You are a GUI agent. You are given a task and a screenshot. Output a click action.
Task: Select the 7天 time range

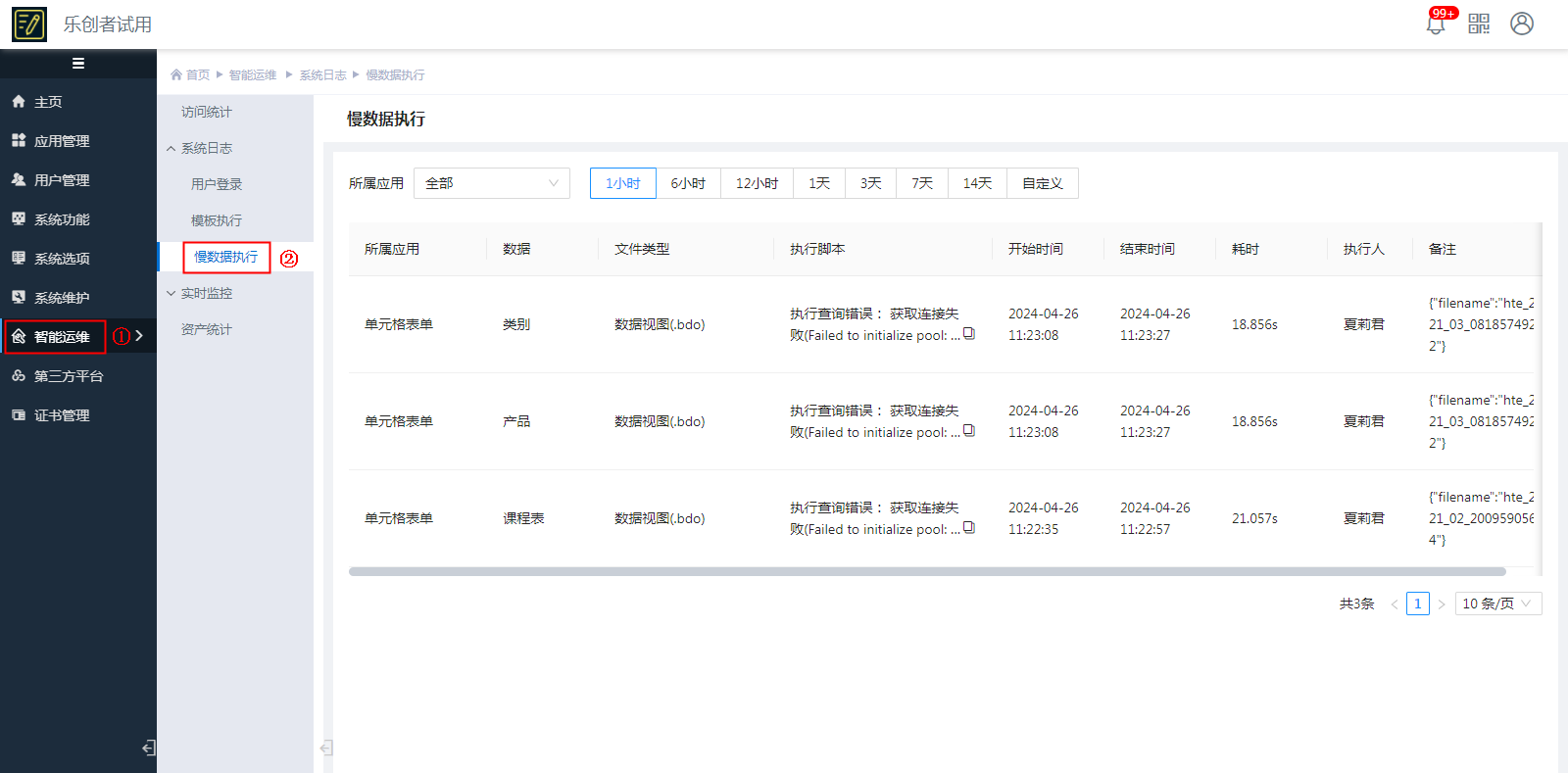pos(921,183)
